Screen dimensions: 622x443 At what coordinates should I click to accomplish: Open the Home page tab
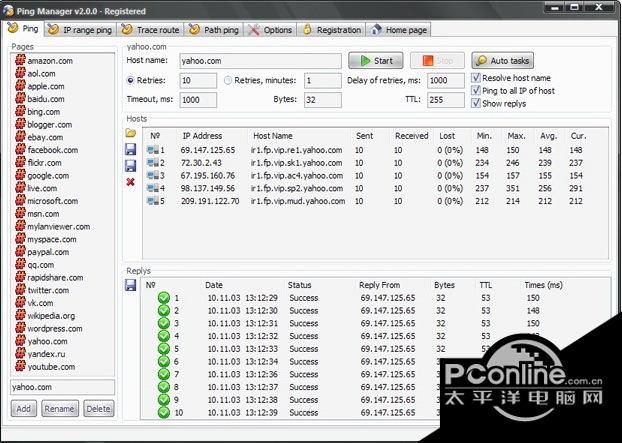tap(398, 30)
